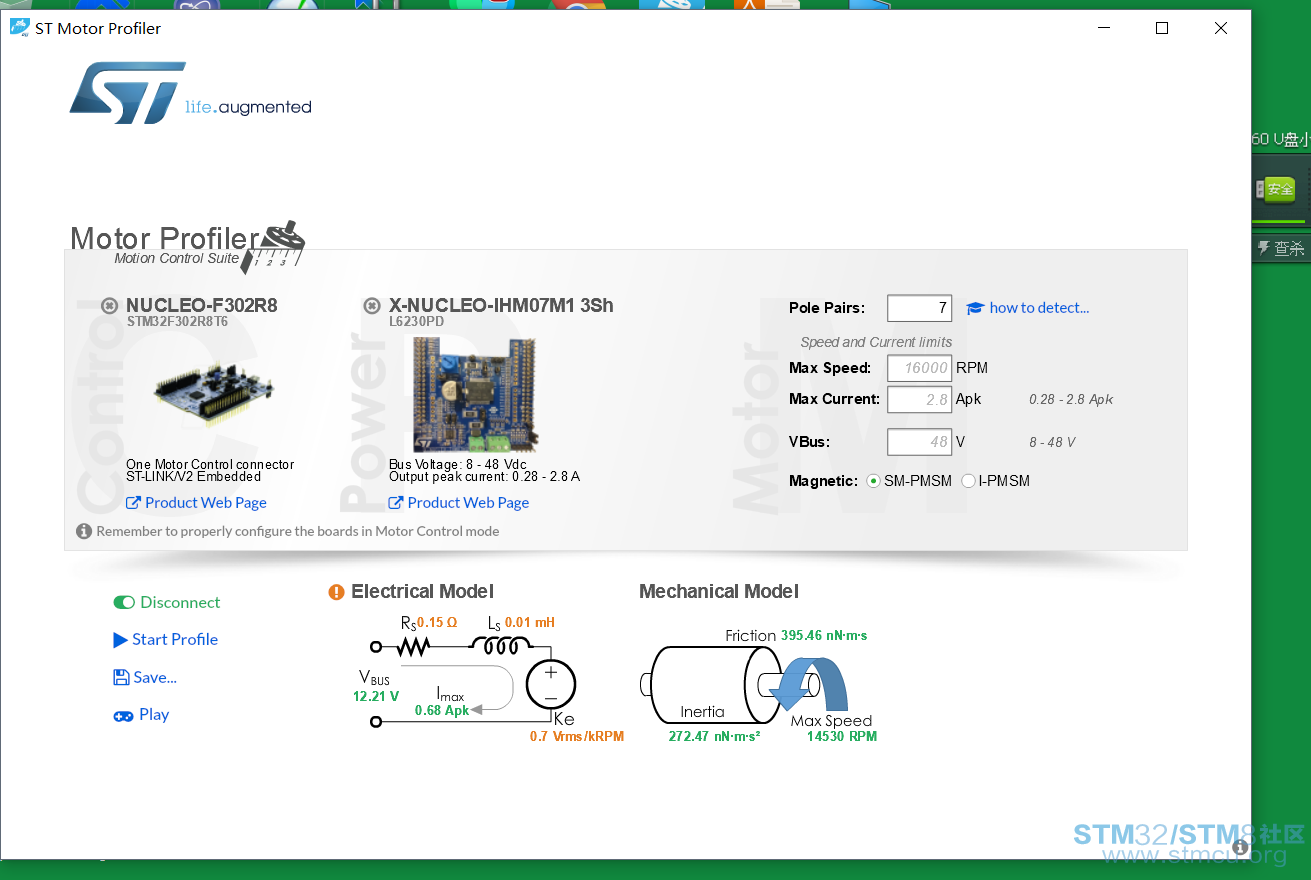This screenshot has height=880, width=1311.
Task: Click the 'NUCLEO-F302R8' board name
Action: (x=202, y=305)
